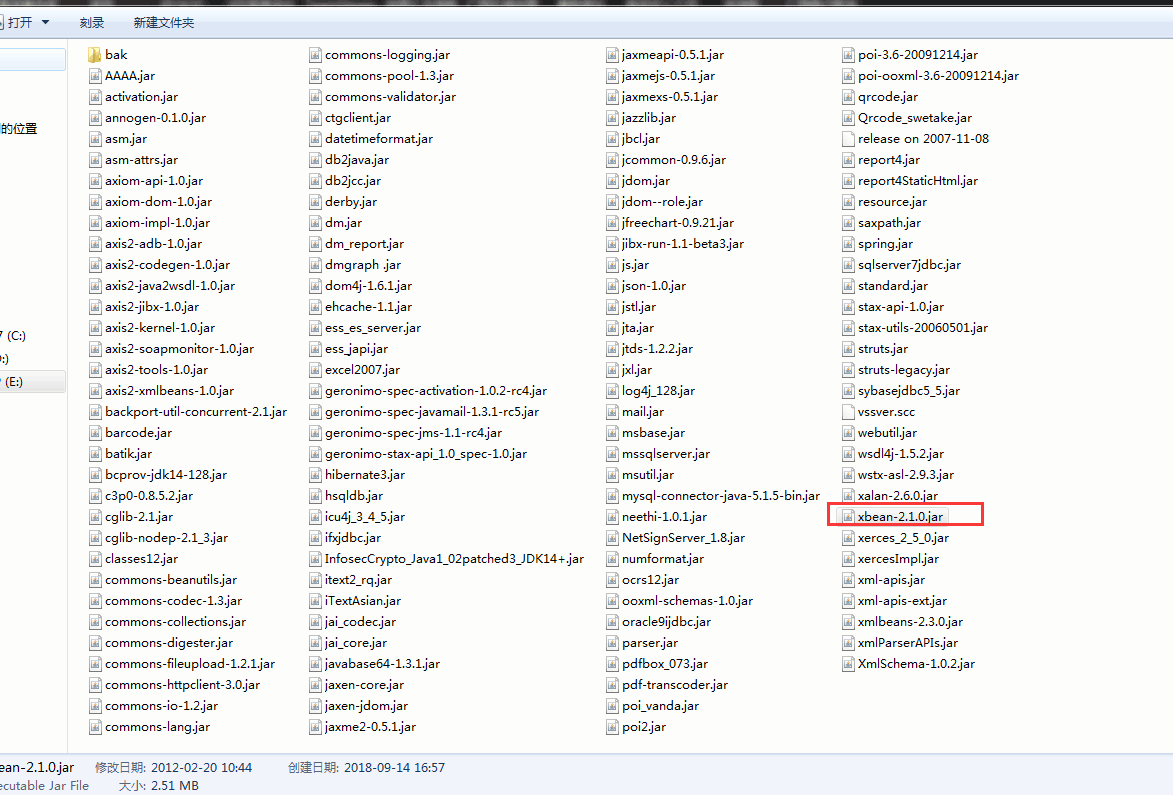Screen dimensions: 1173x795
Task: Select file name ehcache-1.1.jar
Action: point(369,307)
